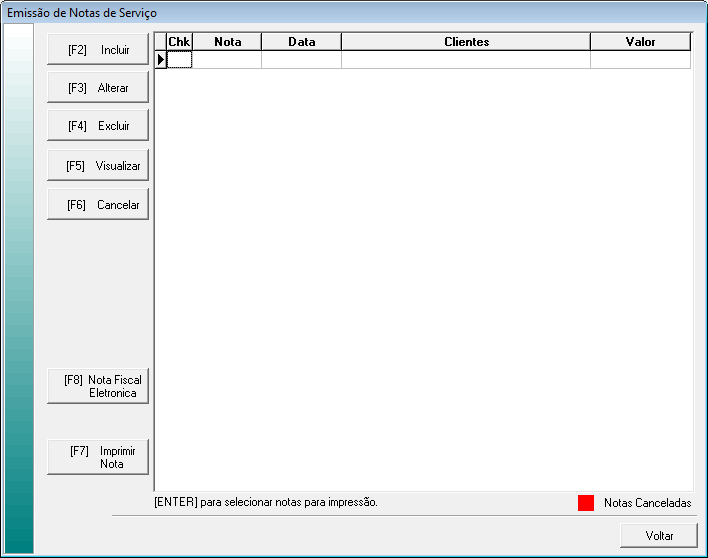The image size is (708, 558).
Task: Click the Valor column header
Action: pos(640,42)
